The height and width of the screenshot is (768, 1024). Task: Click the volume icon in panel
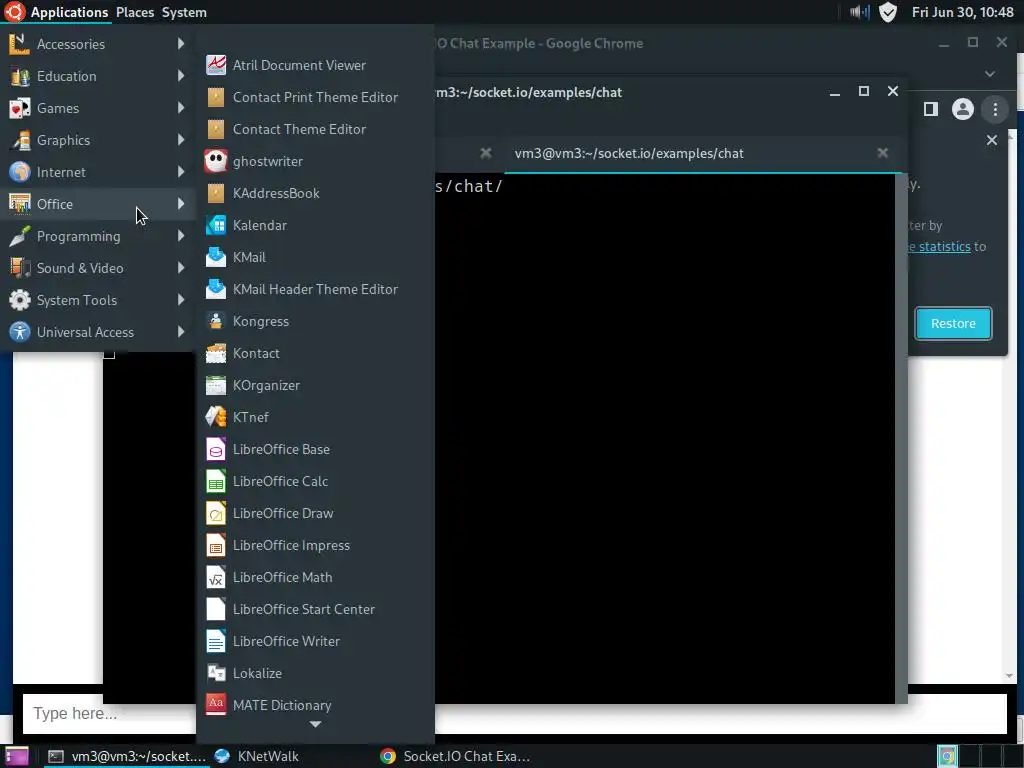click(859, 12)
